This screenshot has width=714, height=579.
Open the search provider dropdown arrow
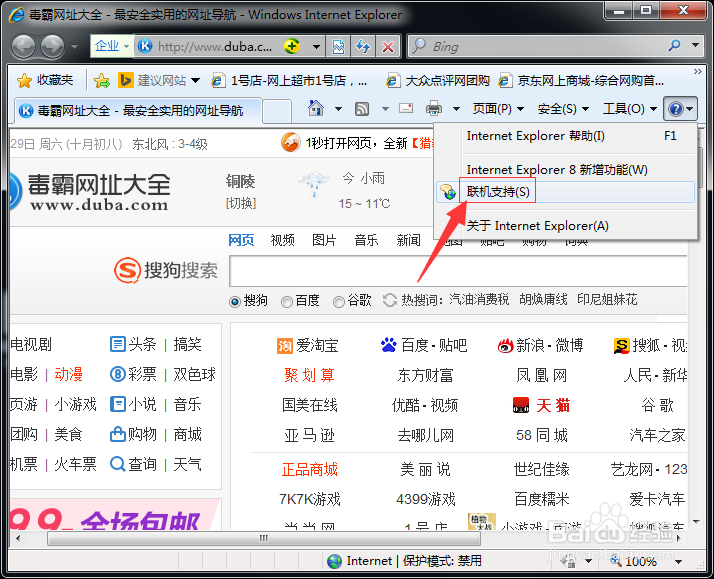695,45
